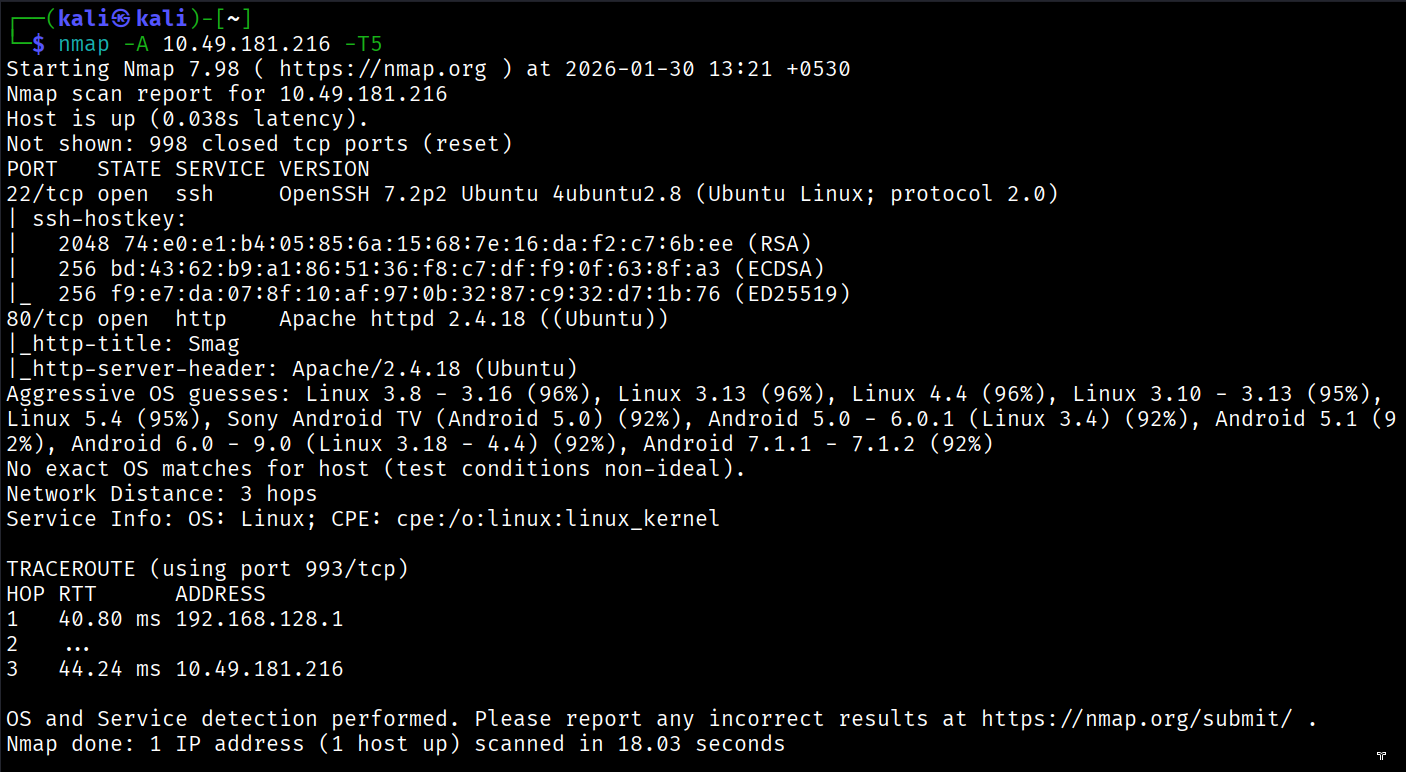
Task: Click the dollar sign prompt symbol
Action: tap(38, 44)
